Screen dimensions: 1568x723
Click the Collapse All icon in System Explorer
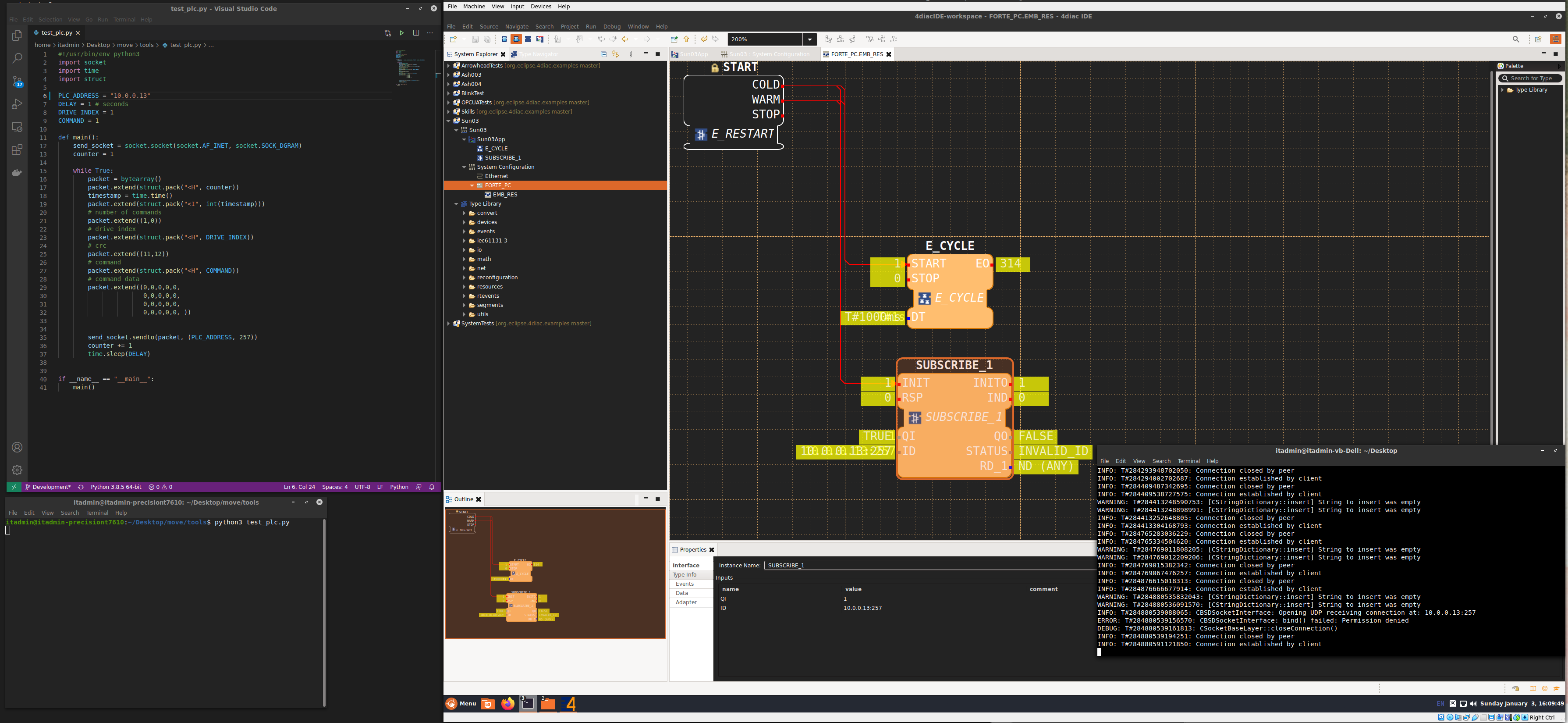(x=603, y=54)
